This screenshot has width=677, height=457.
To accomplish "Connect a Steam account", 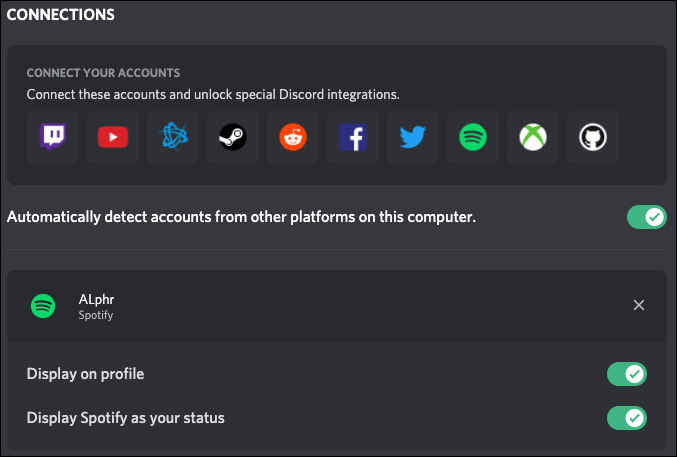I will pos(233,137).
